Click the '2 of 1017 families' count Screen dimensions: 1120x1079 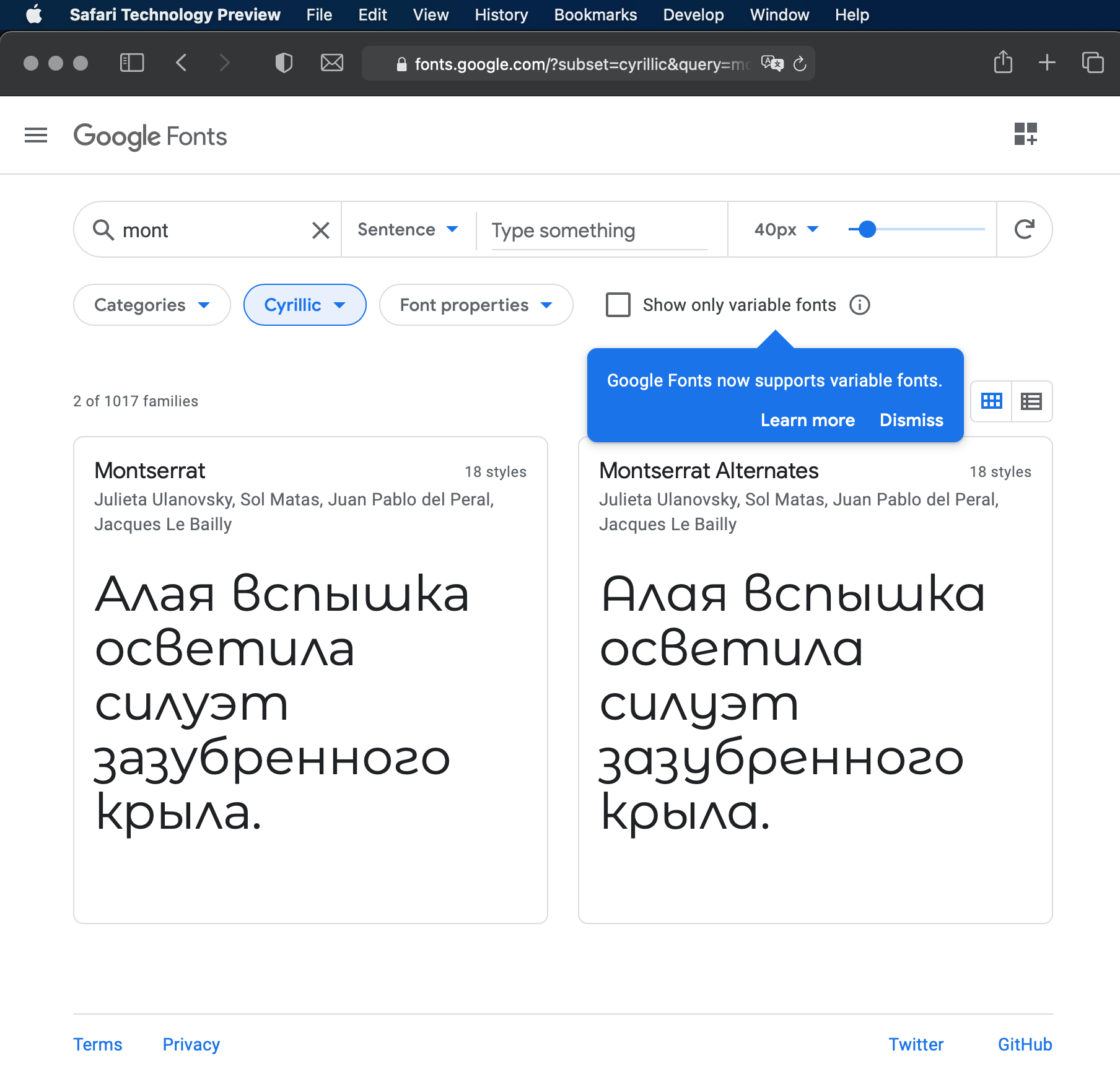[x=136, y=401]
